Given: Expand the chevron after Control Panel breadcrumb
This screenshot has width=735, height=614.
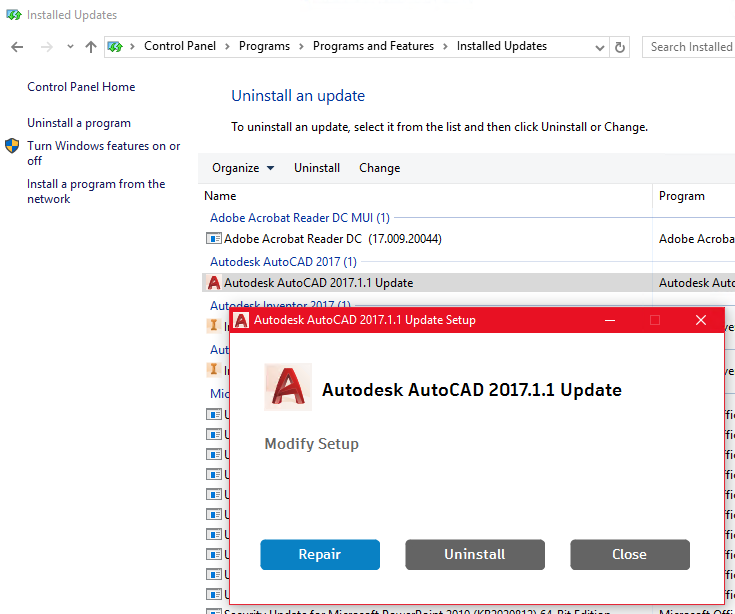Looking at the screenshot, I should (227, 46).
